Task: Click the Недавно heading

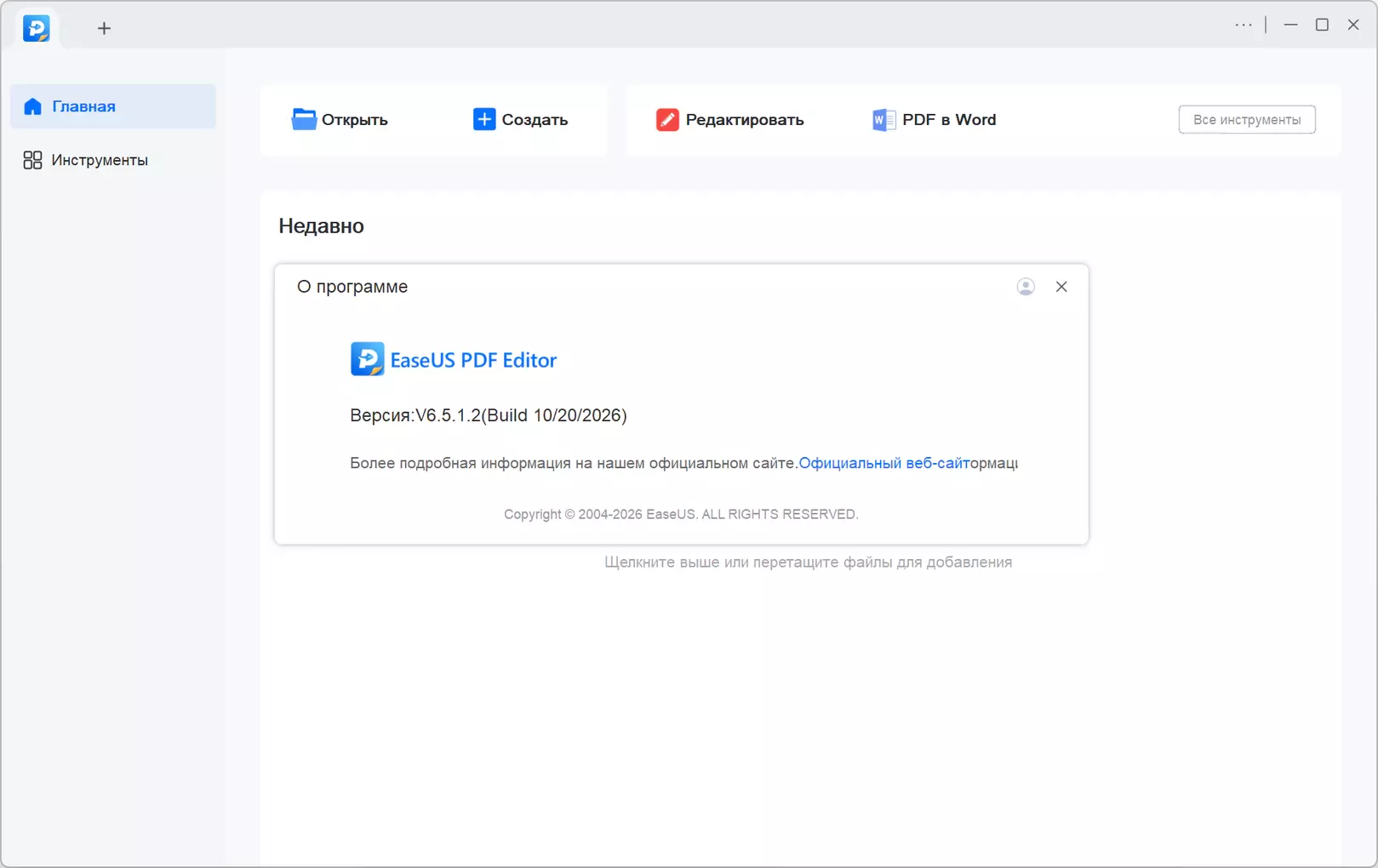Action: click(x=321, y=226)
